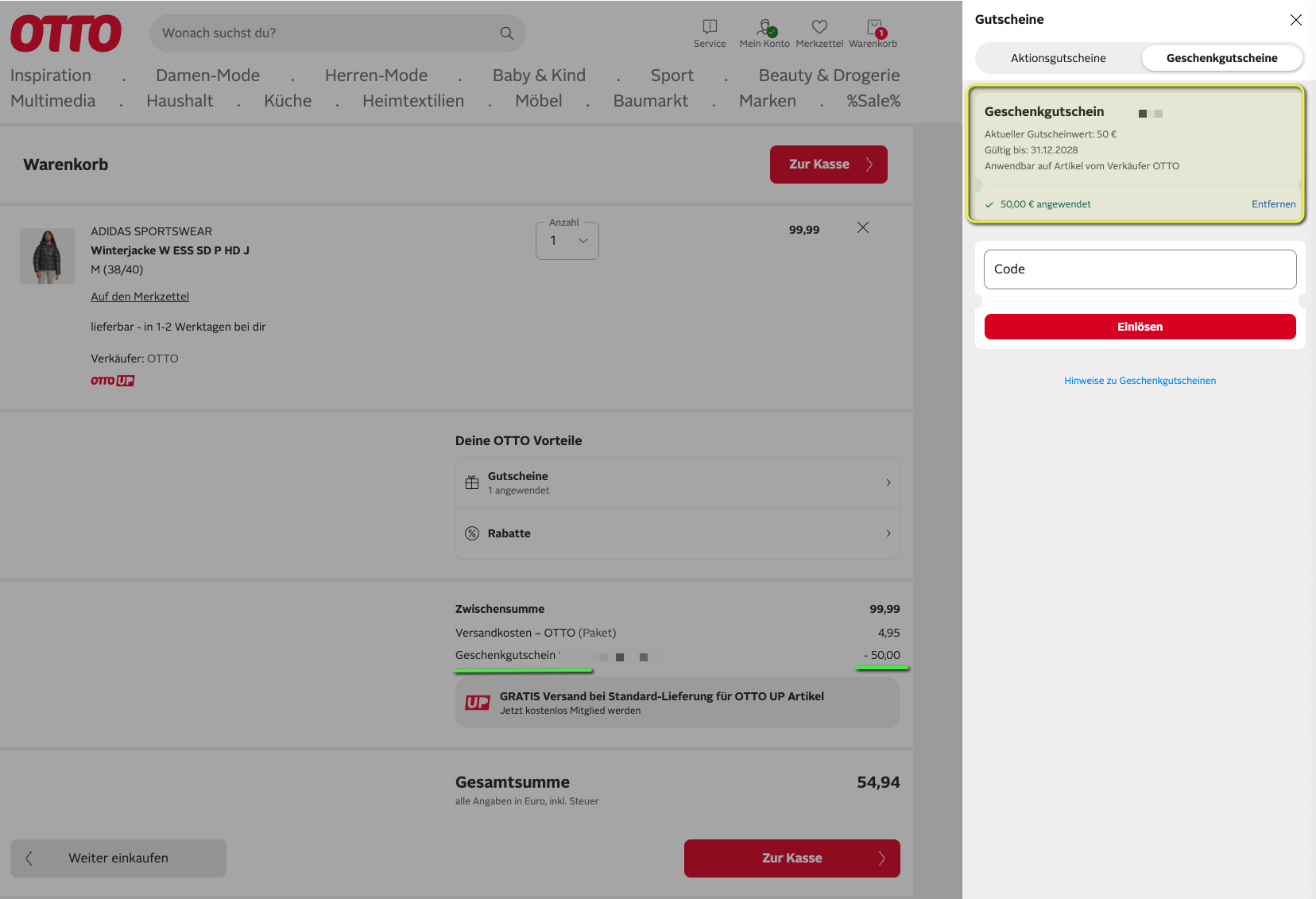
Task: Open the Anzahl quantity dropdown
Action: (567, 241)
